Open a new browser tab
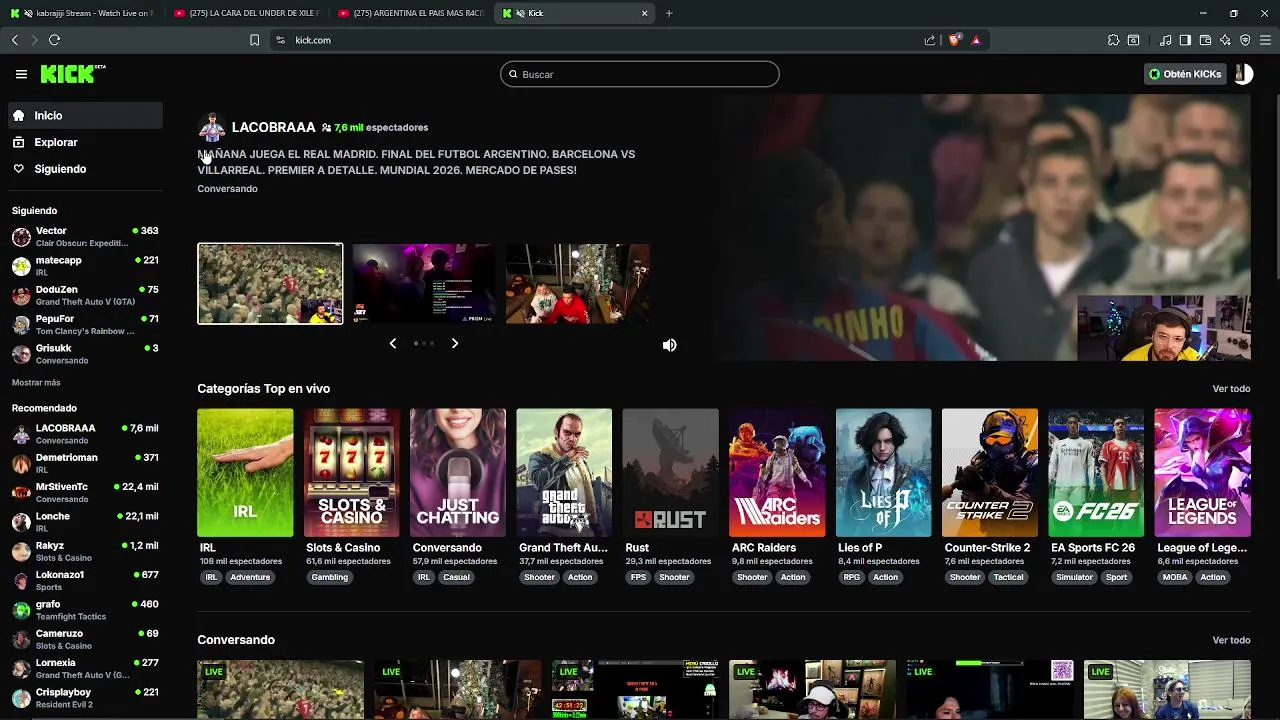Viewport: 1280px width, 720px height. click(x=669, y=13)
